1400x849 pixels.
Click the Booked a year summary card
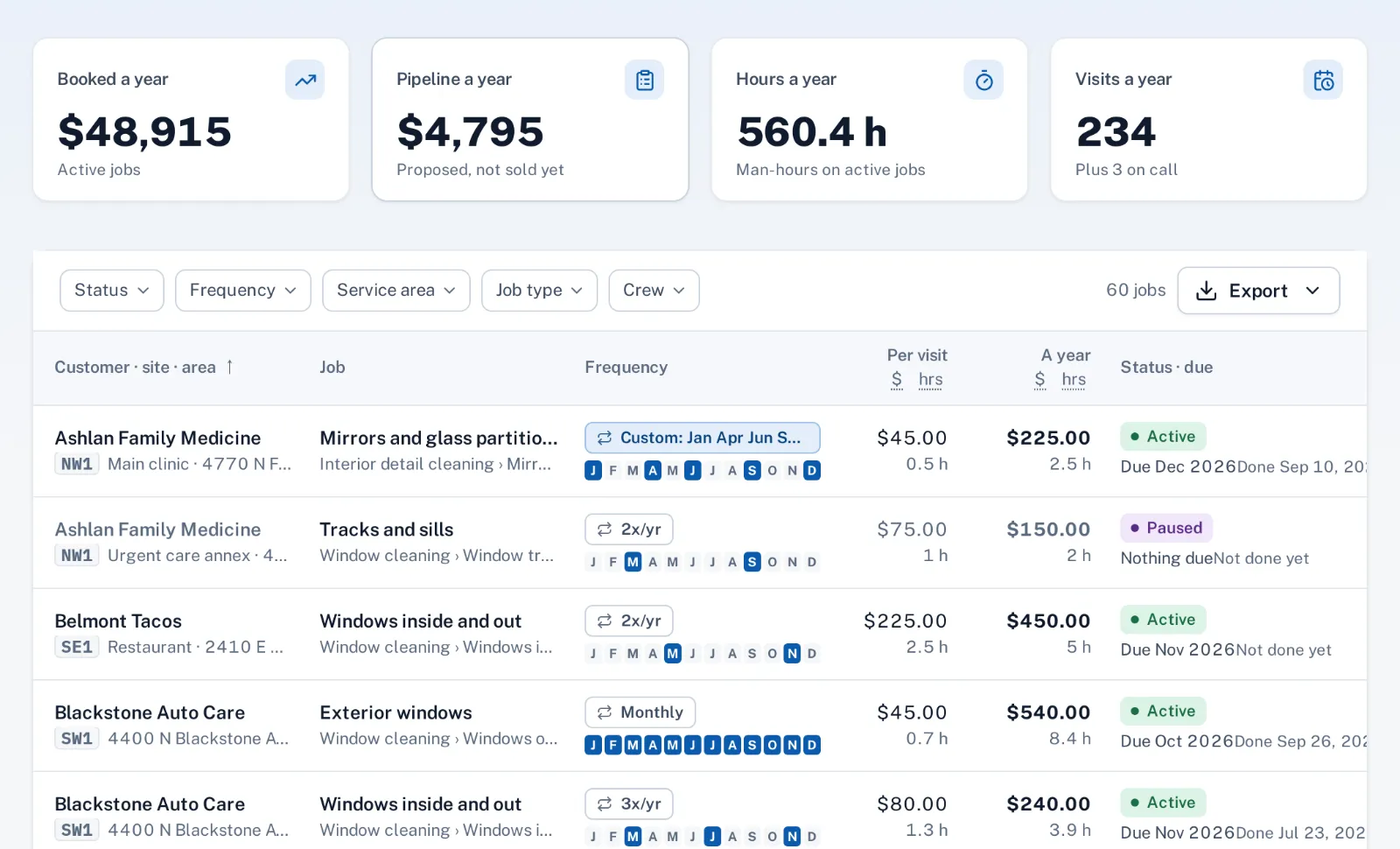click(191, 119)
